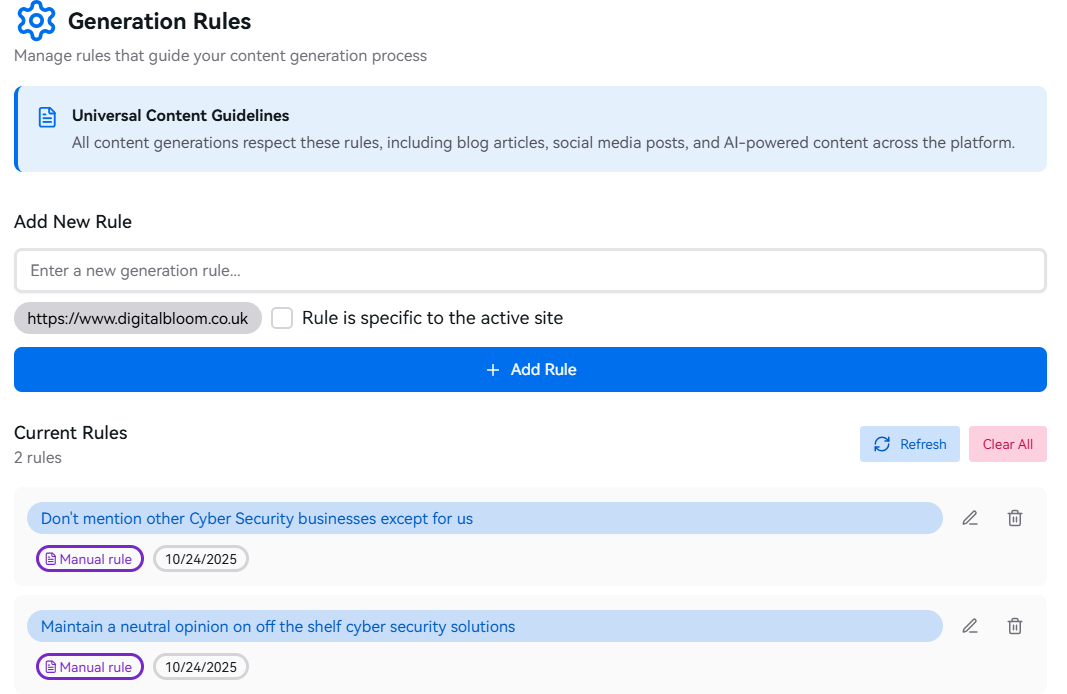Click the Manual rule badge on the second rule
1067x694 pixels.
click(90, 667)
